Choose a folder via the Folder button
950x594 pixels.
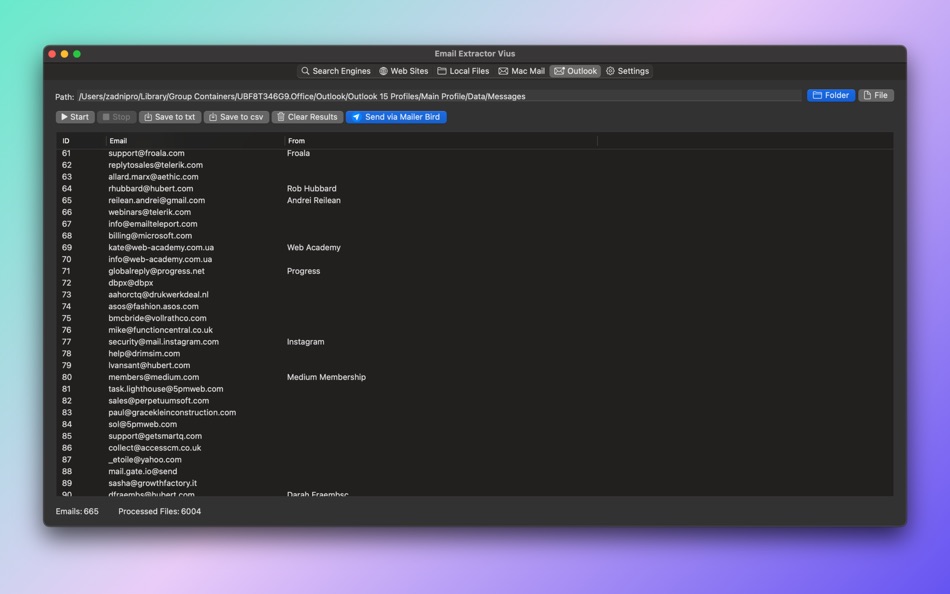coord(831,95)
